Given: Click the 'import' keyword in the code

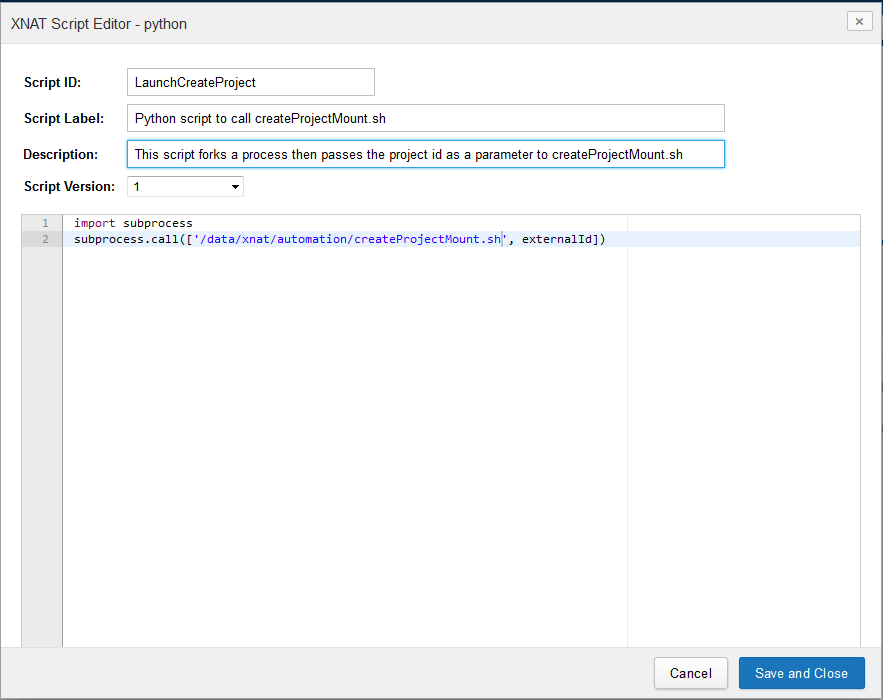Looking at the screenshot, I should click(x=94, y=223).
